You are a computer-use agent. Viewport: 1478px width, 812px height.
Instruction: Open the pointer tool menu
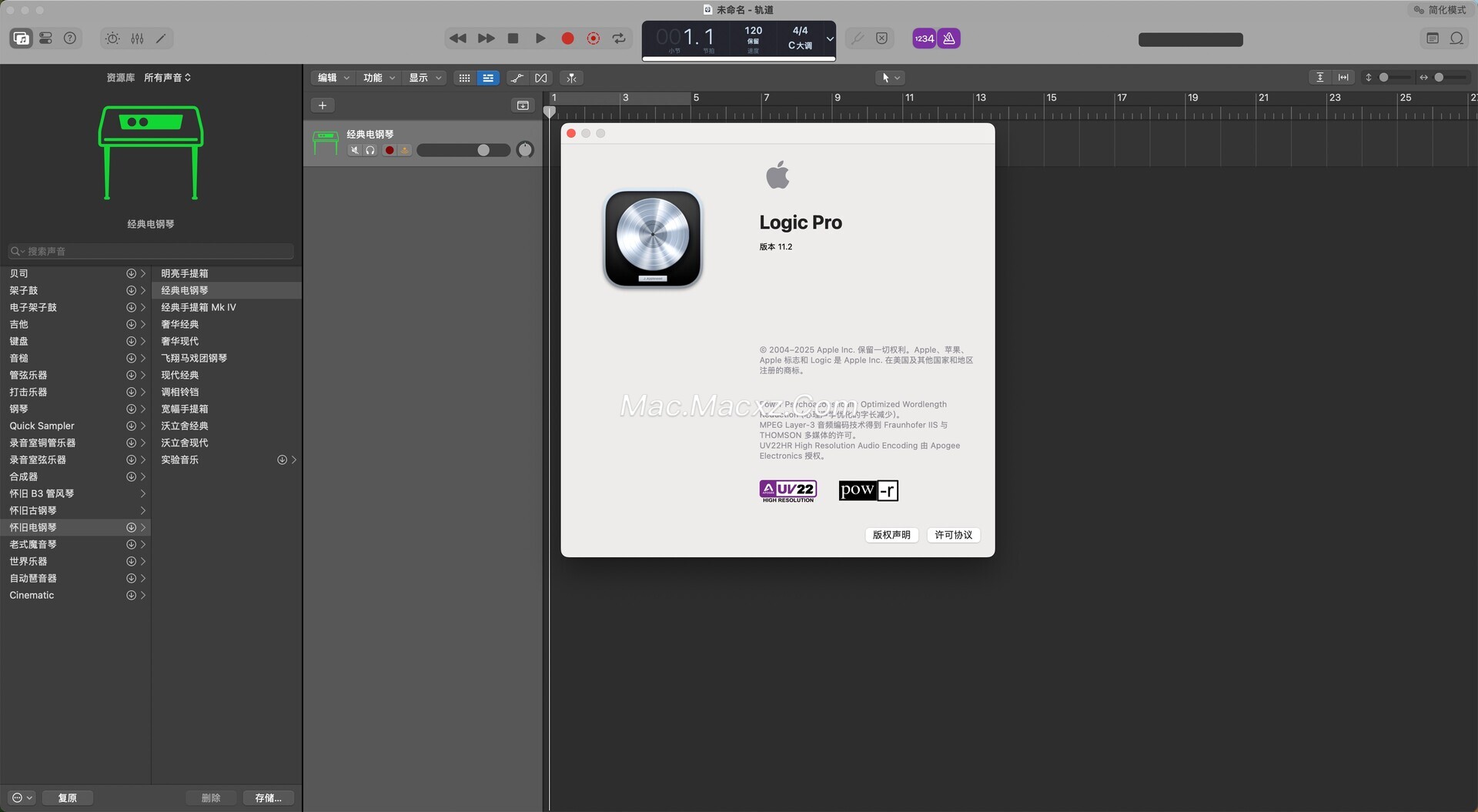coord(890,78)
